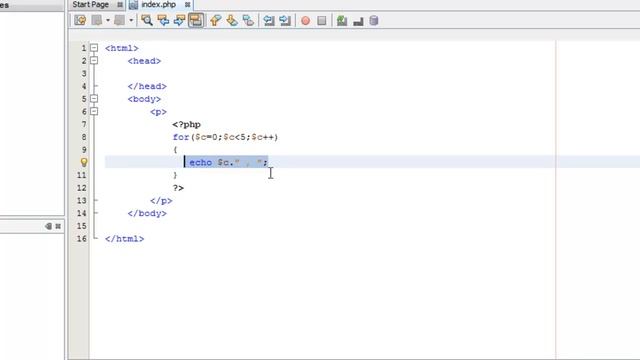
Task: Close the lower-left side panel
Action: [58, 226]
